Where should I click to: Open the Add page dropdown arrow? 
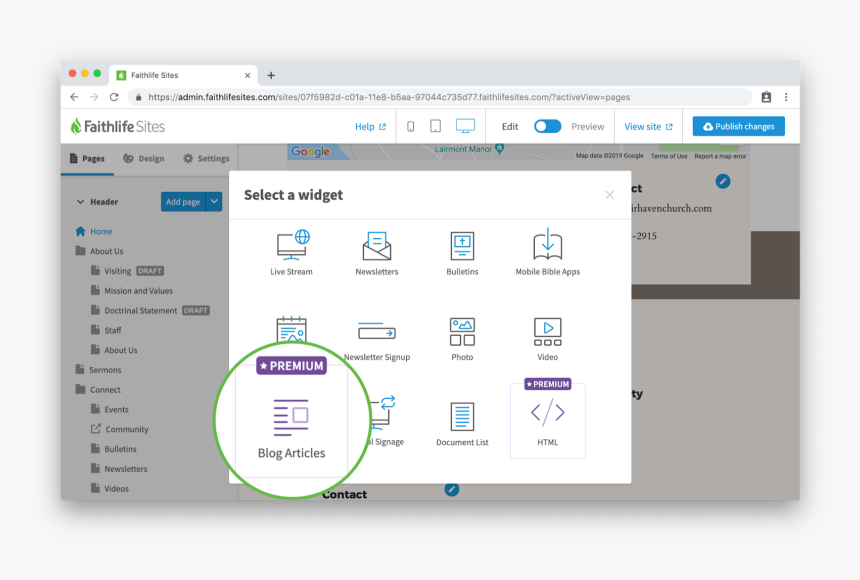[214, 202]
